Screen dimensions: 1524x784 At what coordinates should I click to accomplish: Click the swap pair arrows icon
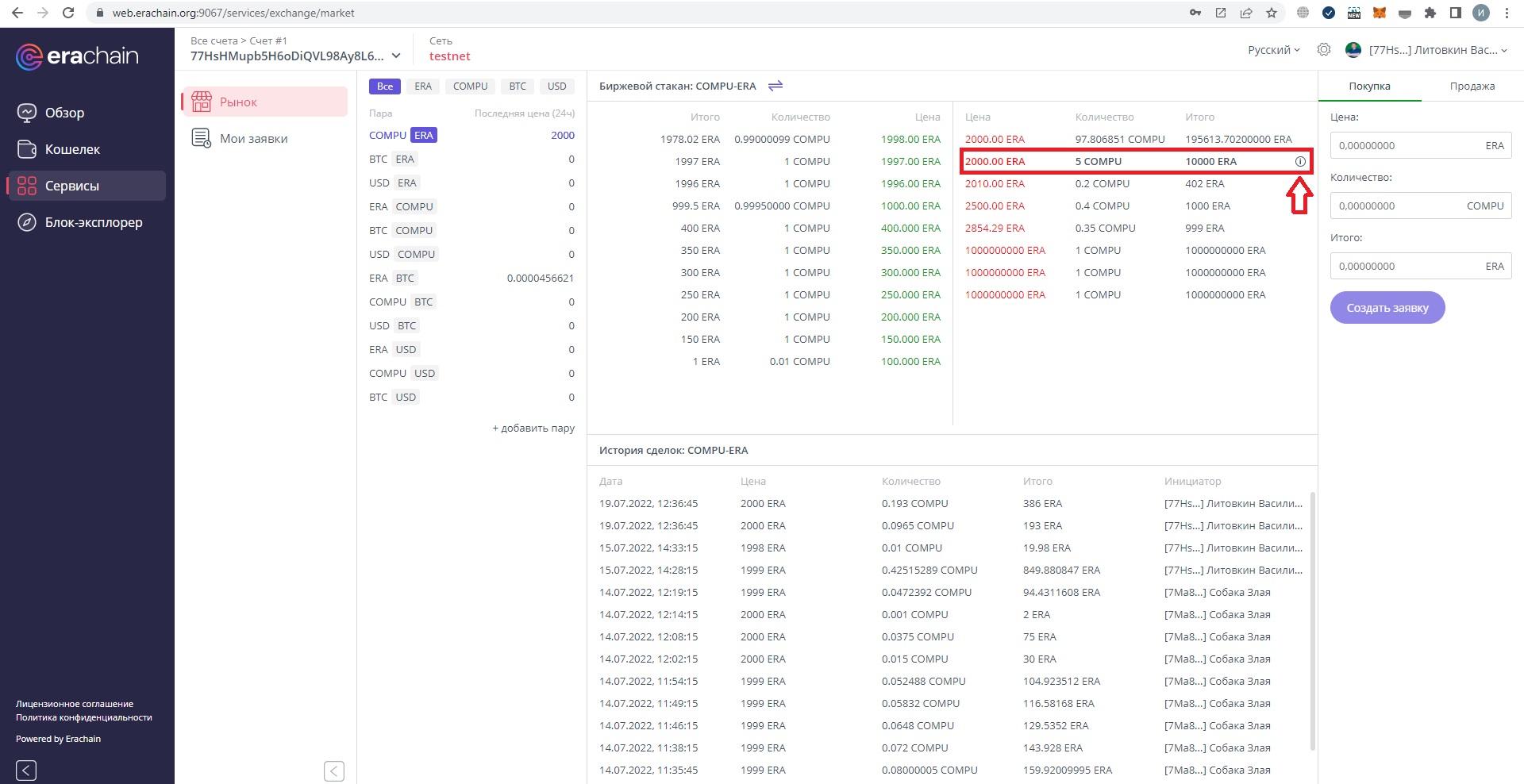point(775,86)
